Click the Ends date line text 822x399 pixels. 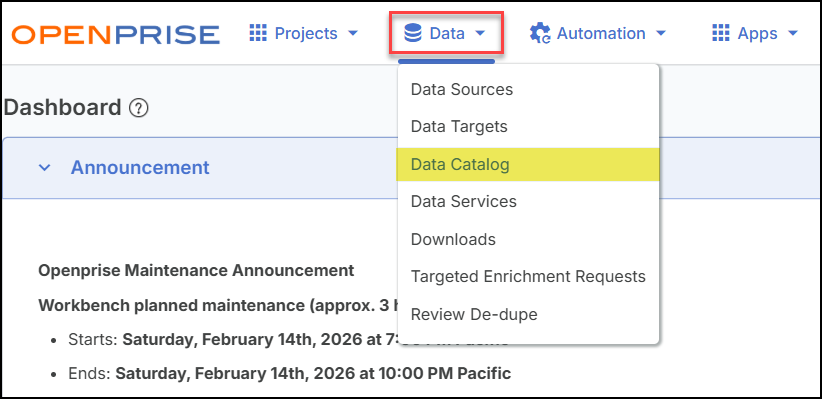[289, 374]
